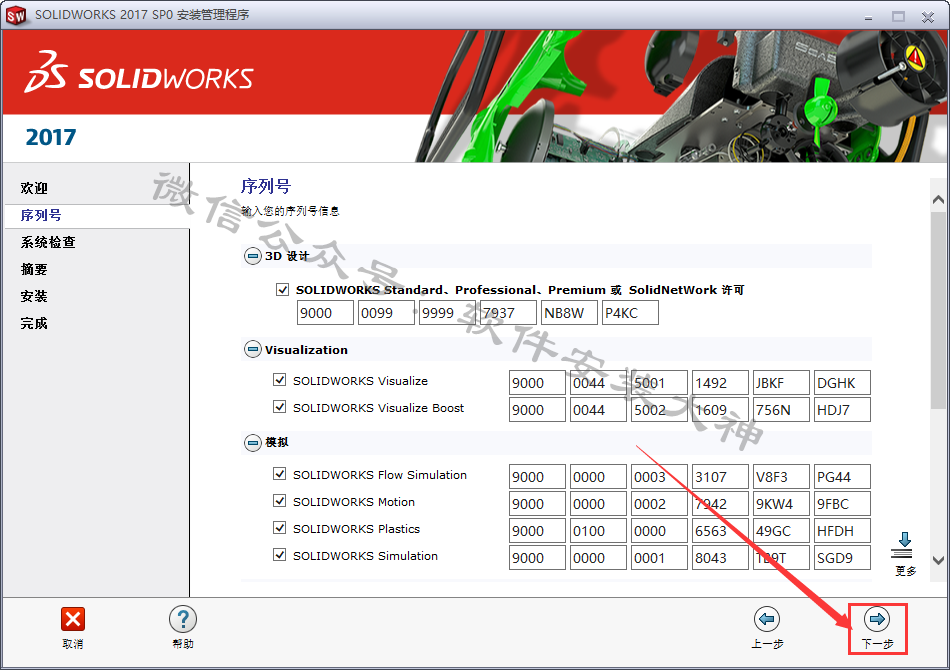This screenshot has height=670, width=950.
Task: Maximize the installation manager window
Action: click(899, 17)
